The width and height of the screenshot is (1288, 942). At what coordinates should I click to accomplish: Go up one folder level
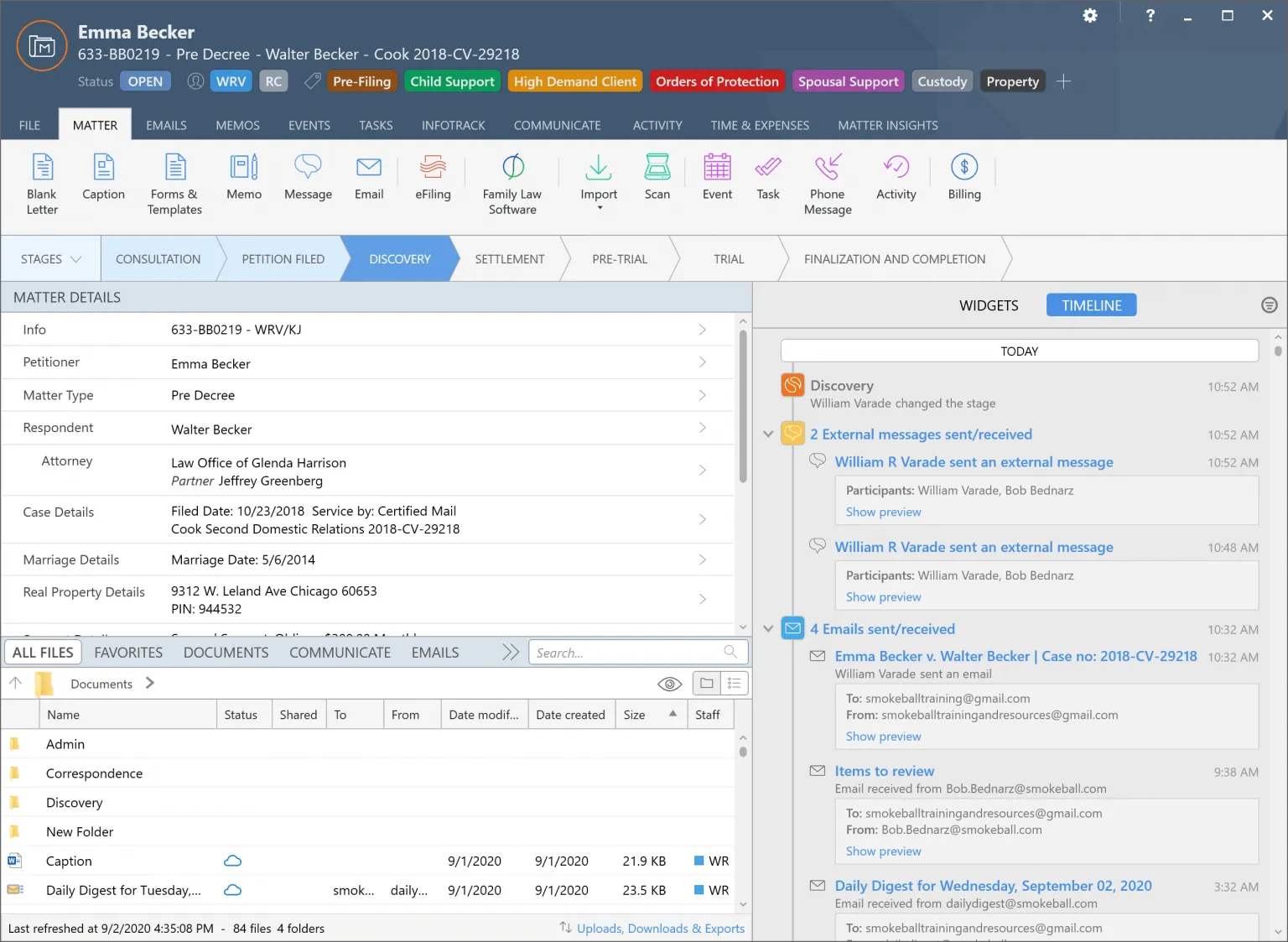(15, 683)
